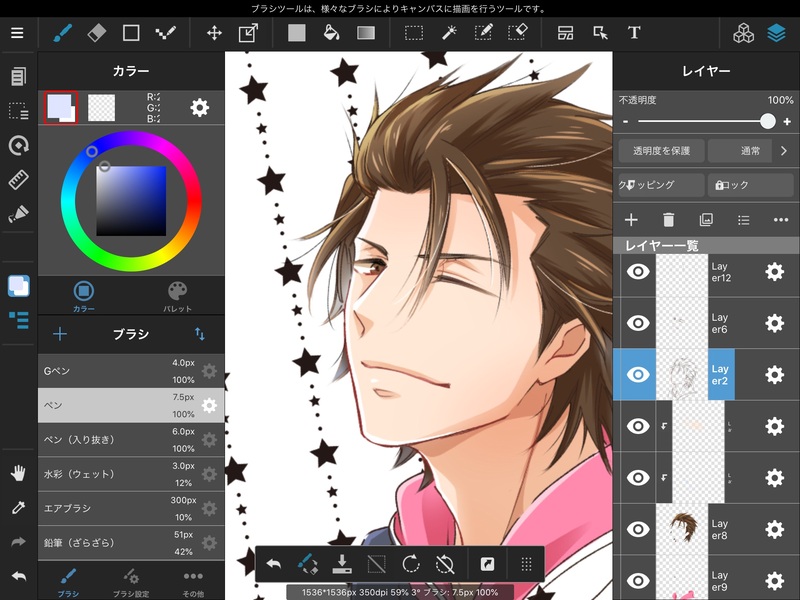Toggle クリッピング clipping option

point(662,185)
